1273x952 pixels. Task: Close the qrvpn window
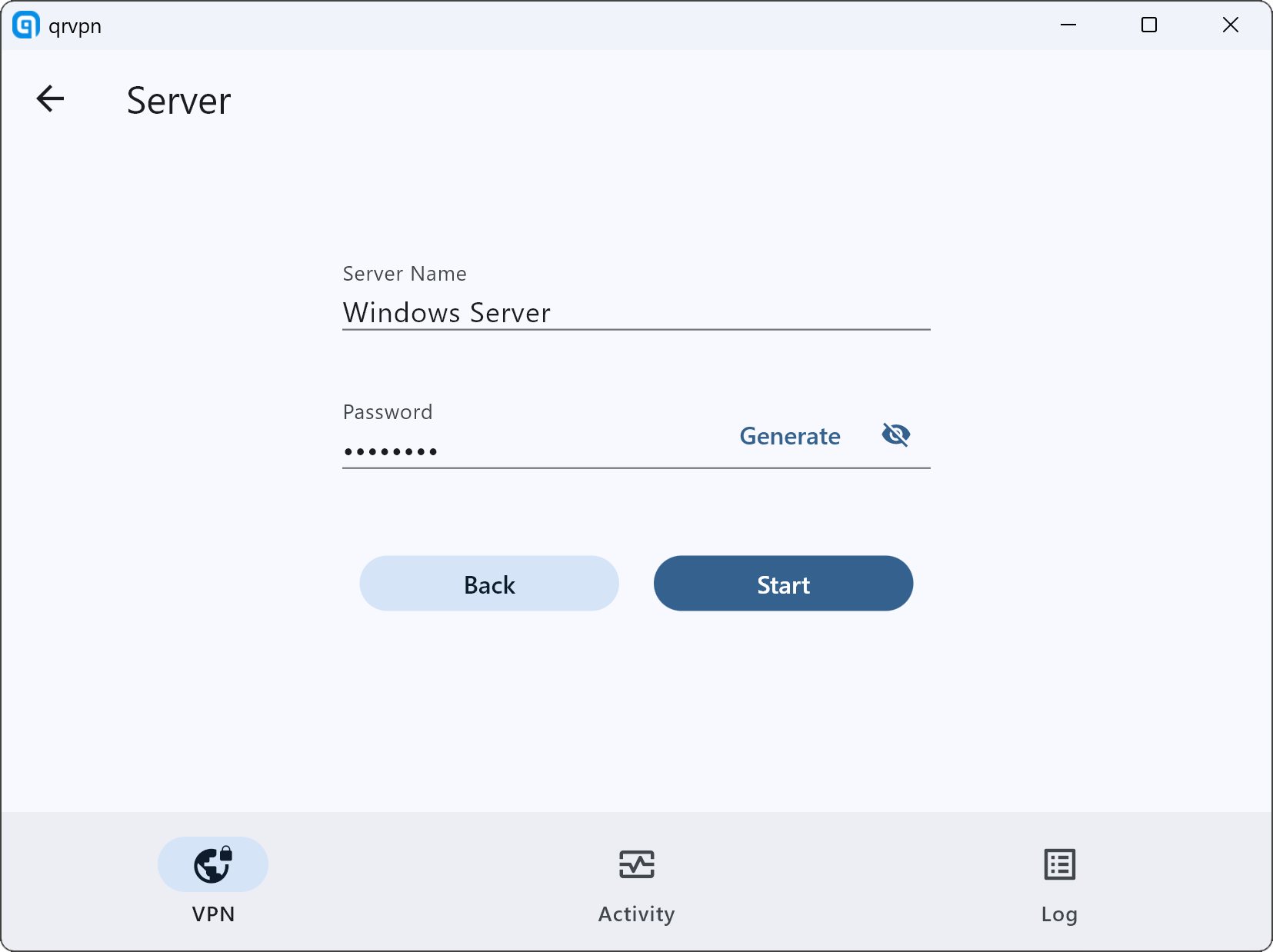coord(1230,25)
